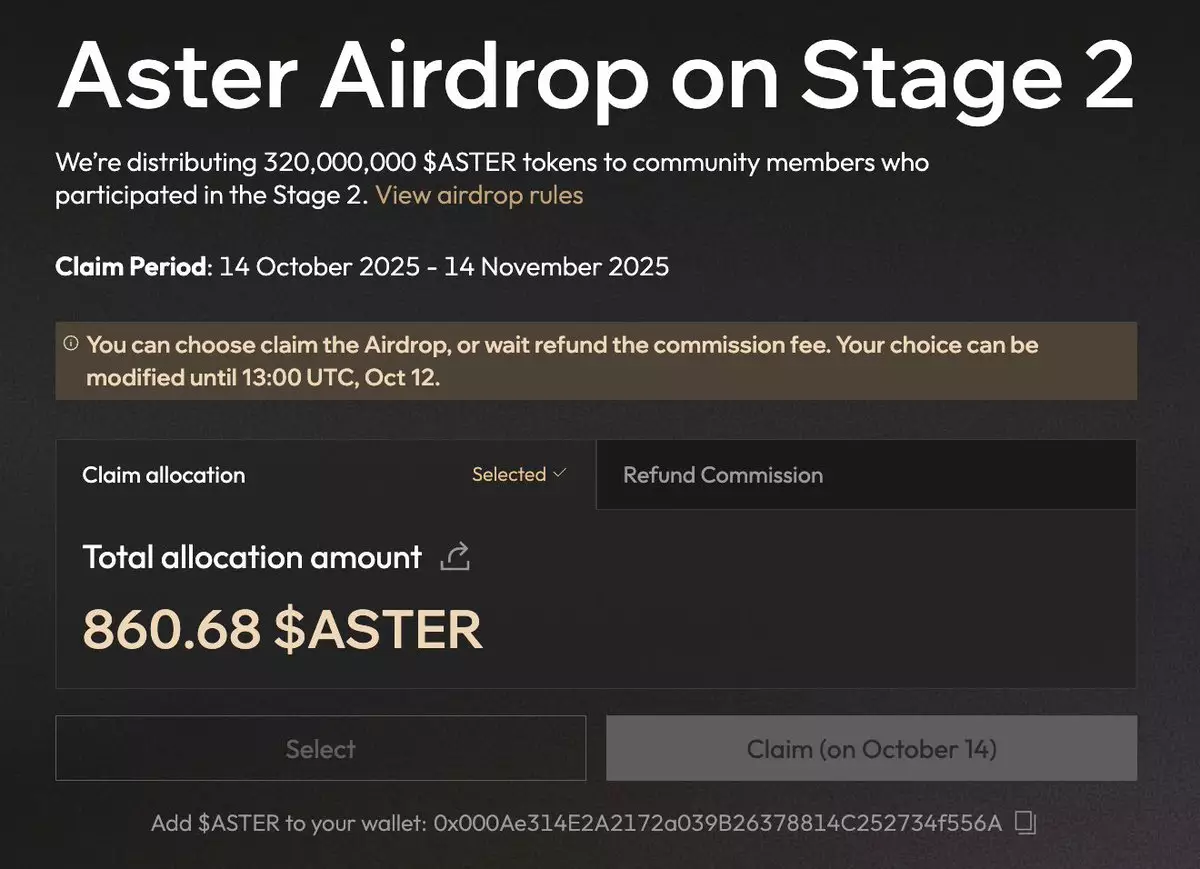1200x869 pixels.
Task: Click the 14 November 2025 end date
Action: pos(556,267)
